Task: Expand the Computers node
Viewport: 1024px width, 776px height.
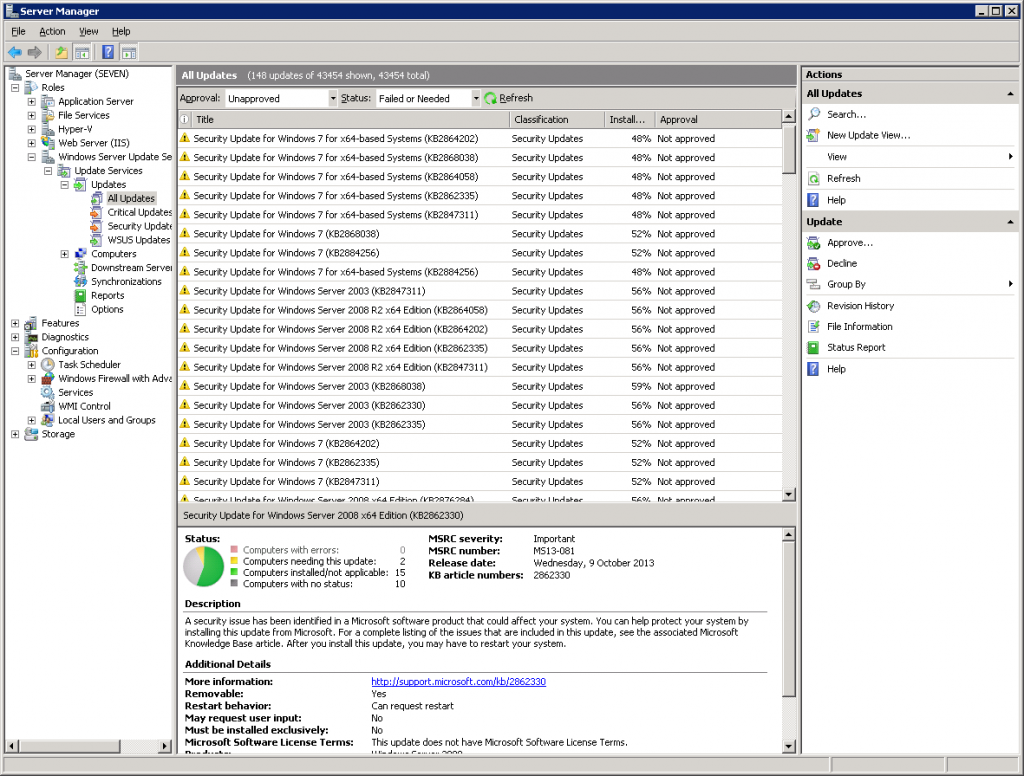Action: 65,254
